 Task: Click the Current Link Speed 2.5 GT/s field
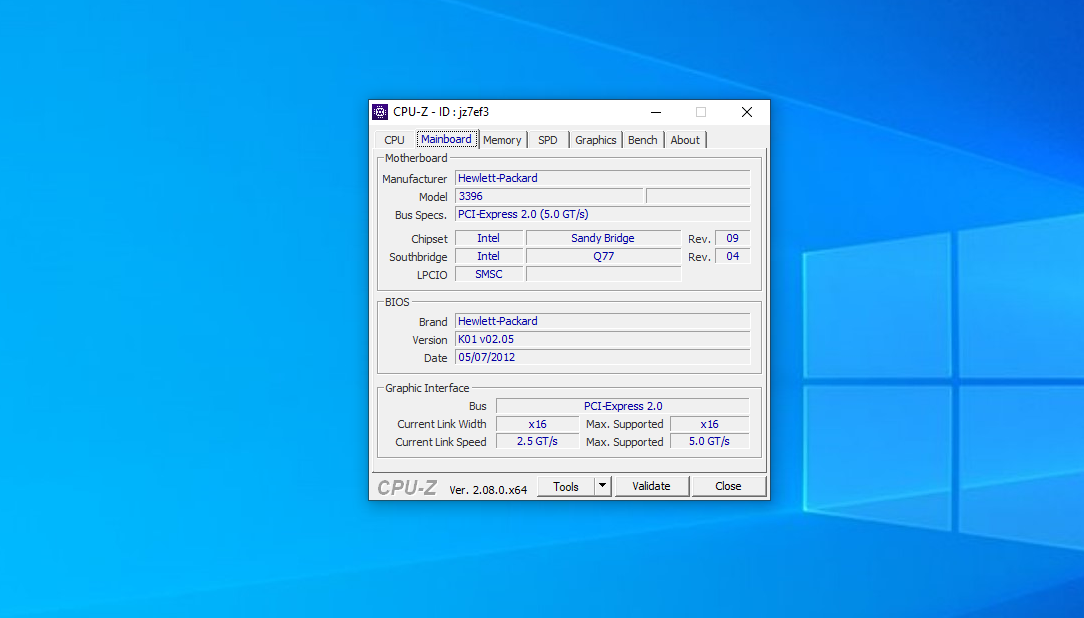point(537,441)
